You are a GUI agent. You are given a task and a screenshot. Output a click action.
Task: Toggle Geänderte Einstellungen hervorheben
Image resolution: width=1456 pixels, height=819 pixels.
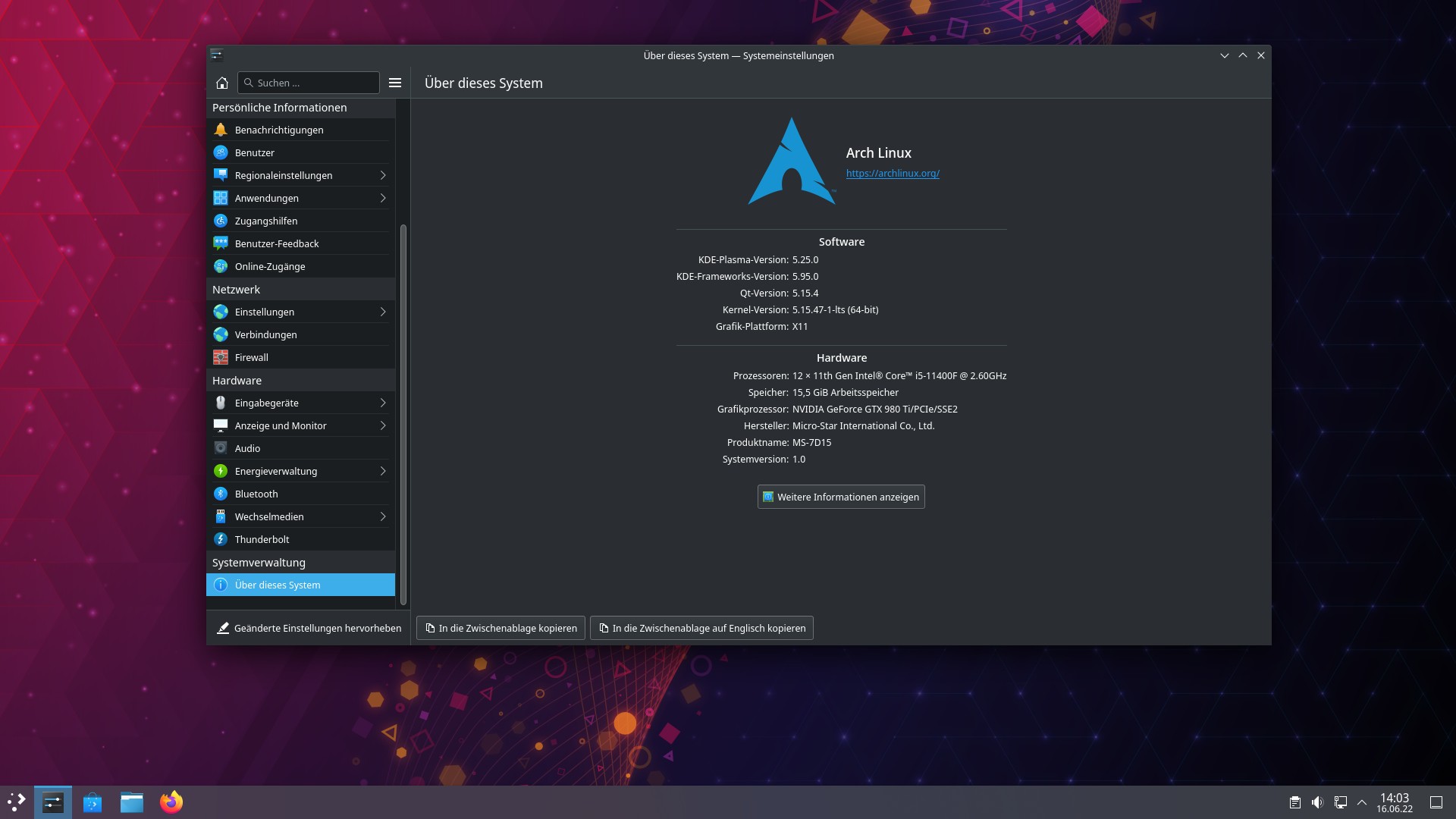click(309, 628)
